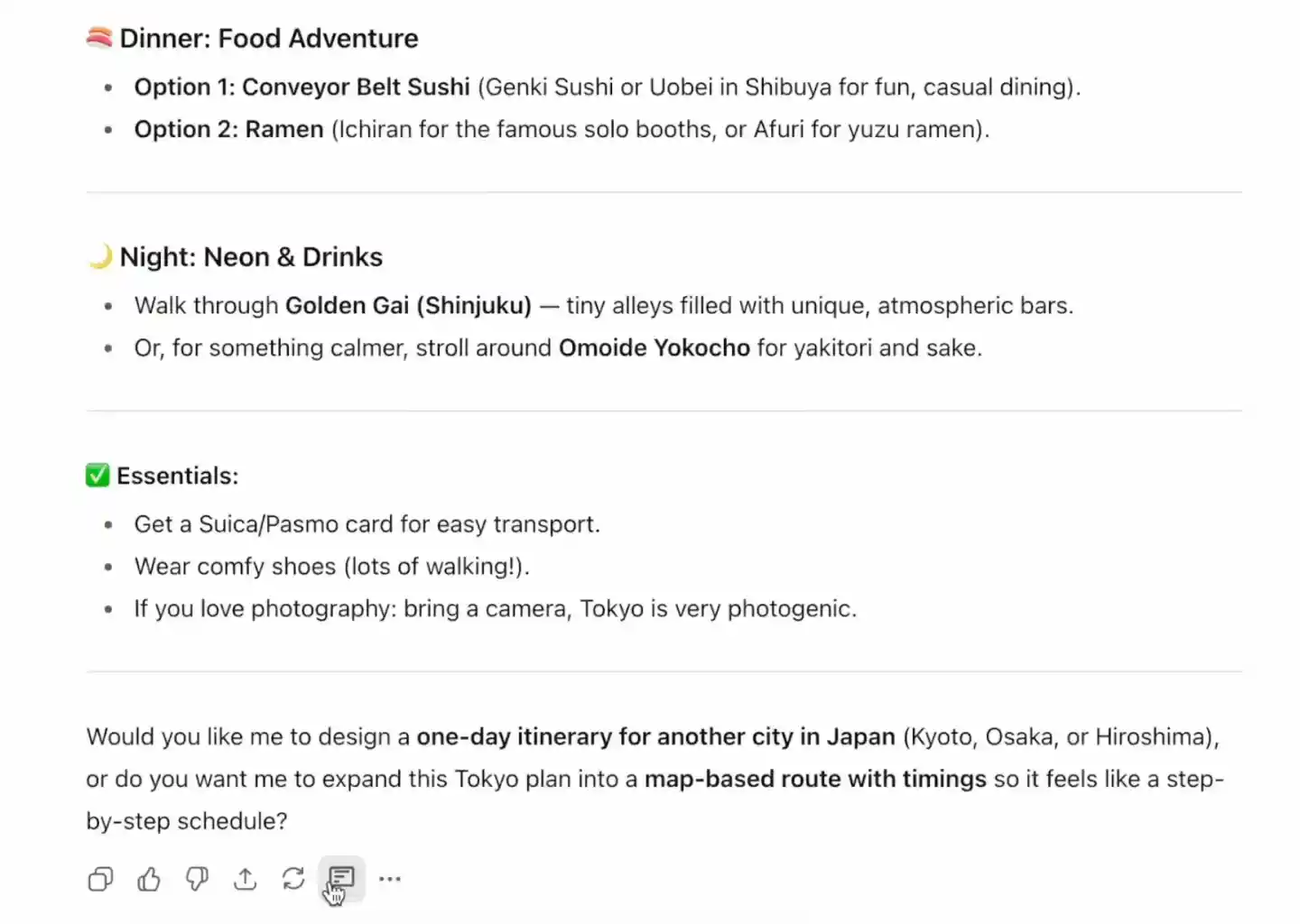Image resolution: width=1300 pixels, height=924 pixels.
Task: Click bold text "Option 2: Ramen"
Action: (x=228, y=129)
